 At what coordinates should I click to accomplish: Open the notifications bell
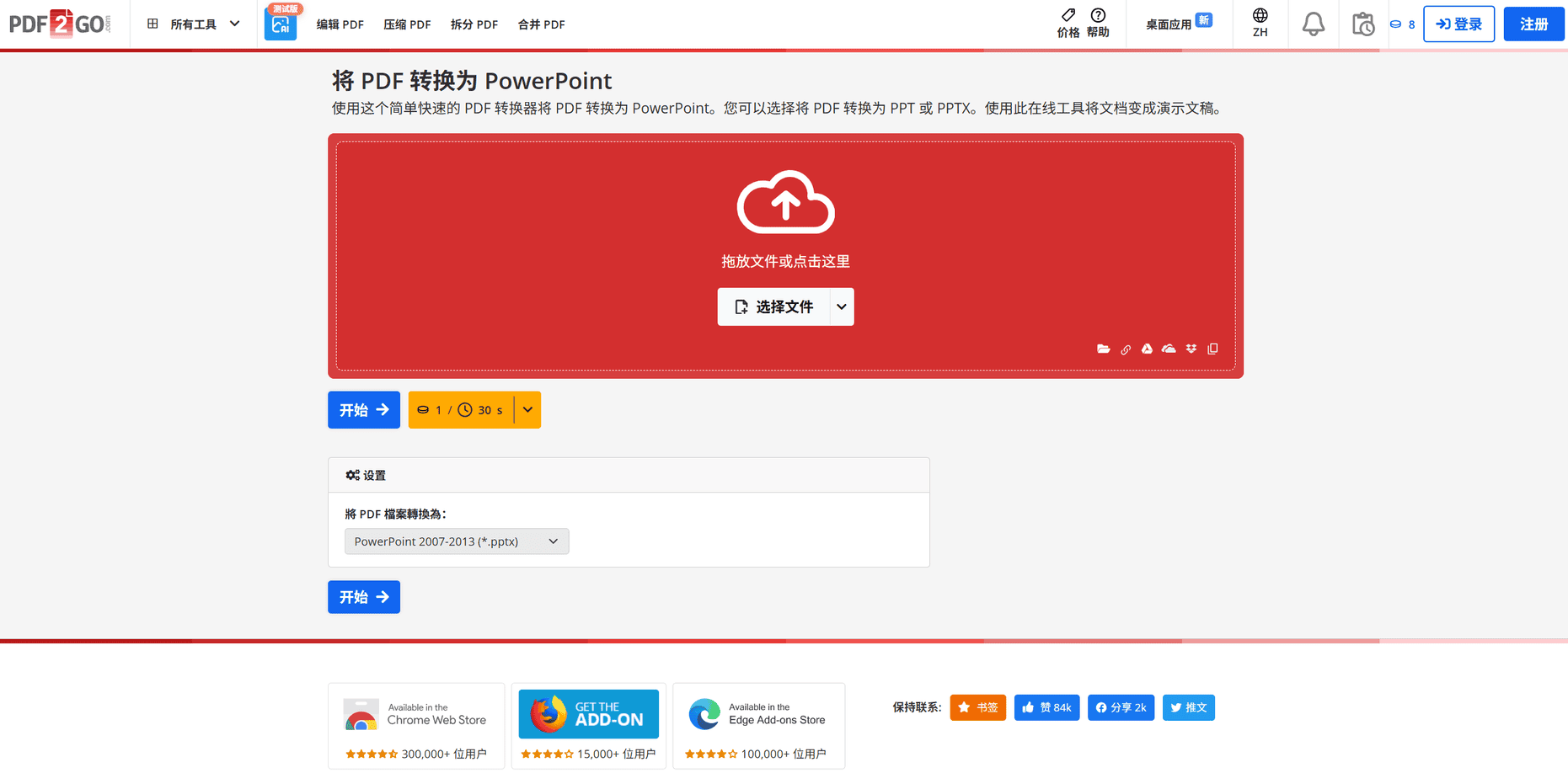point(1313,24)
